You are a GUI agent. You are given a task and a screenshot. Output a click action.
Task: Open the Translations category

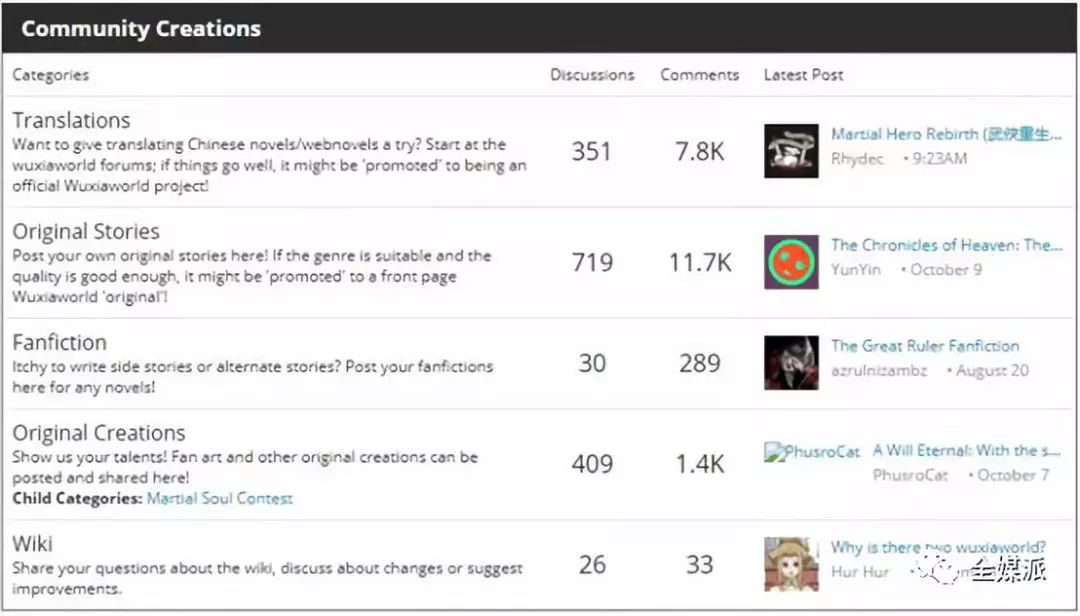[71, 120]
